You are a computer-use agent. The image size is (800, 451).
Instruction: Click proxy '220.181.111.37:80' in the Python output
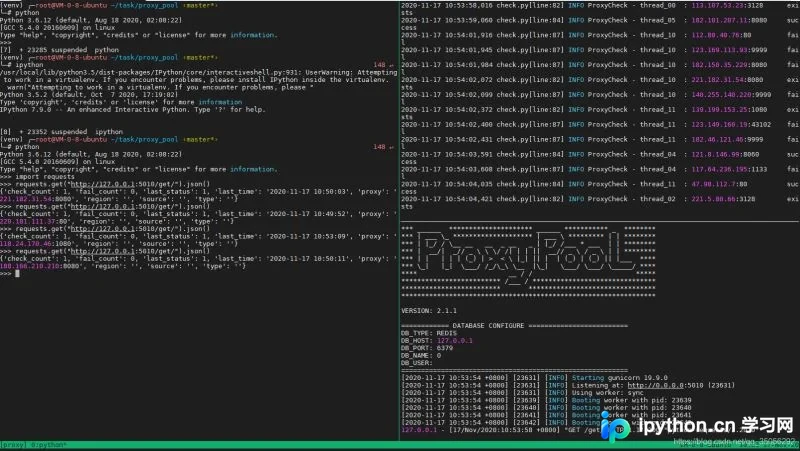click(34, 221)
